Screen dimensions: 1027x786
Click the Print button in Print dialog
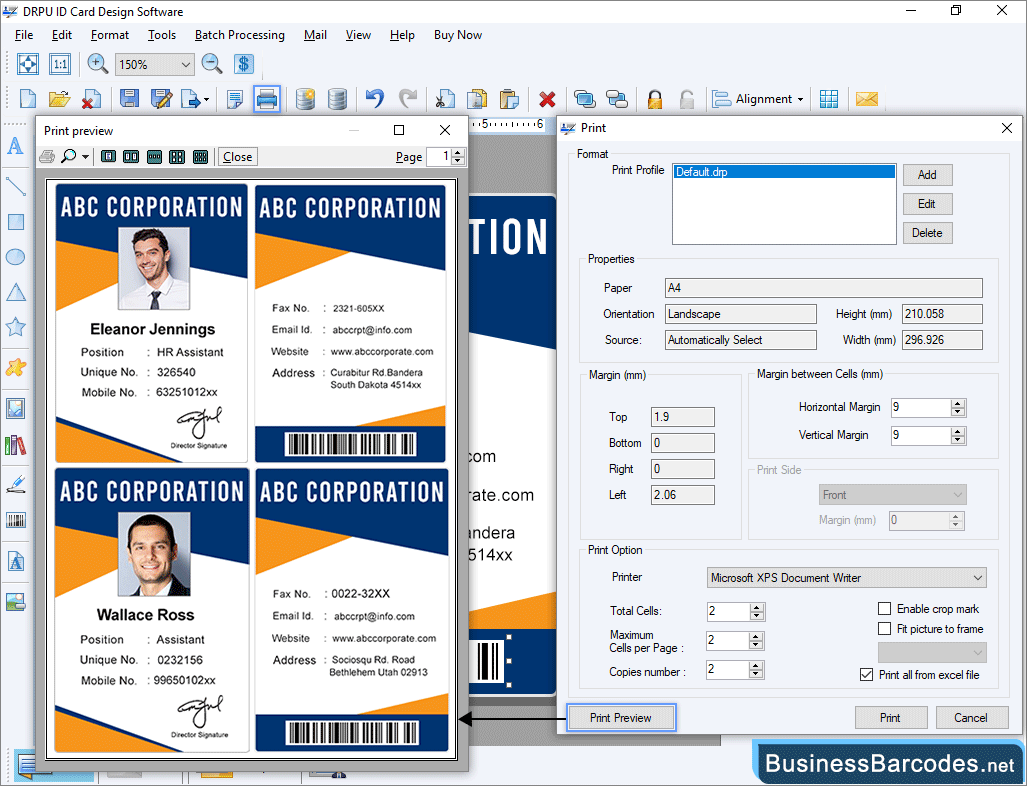(x=890, y=717)
